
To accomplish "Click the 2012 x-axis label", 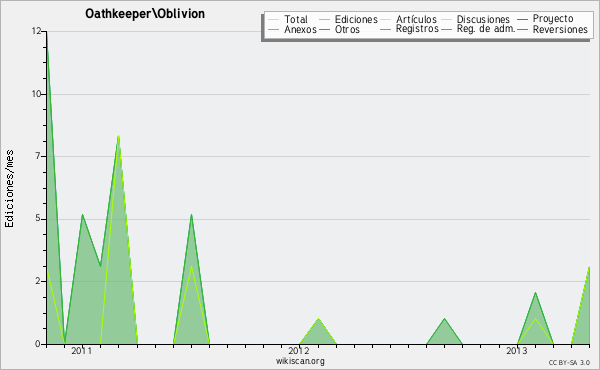I will point(299,350).
